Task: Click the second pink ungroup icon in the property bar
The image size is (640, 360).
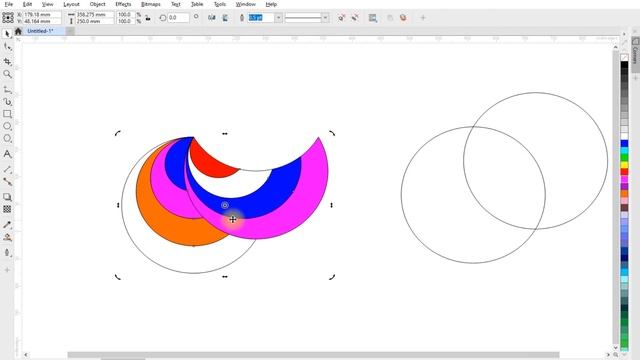Action: [355, 18]
